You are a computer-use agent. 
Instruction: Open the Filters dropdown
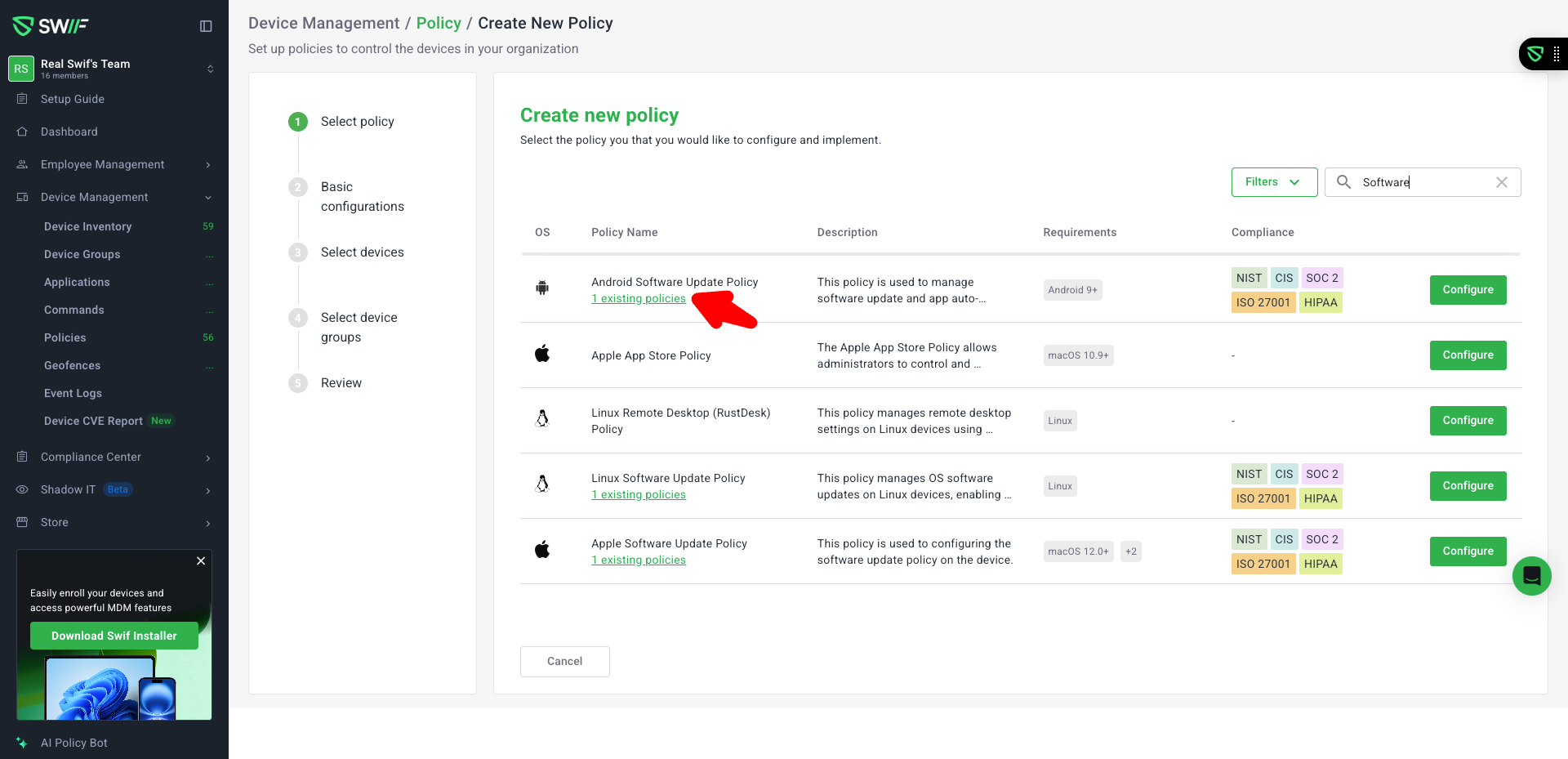1273,182
